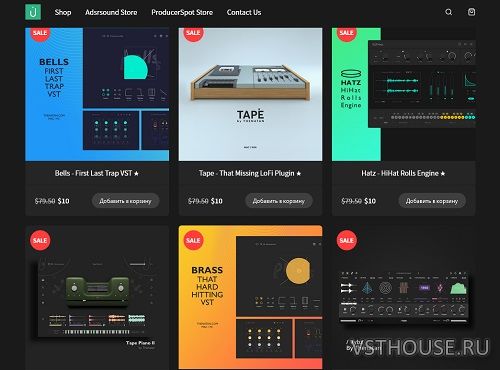
Task: Click the green store logo icon
Action: [33, 12]
